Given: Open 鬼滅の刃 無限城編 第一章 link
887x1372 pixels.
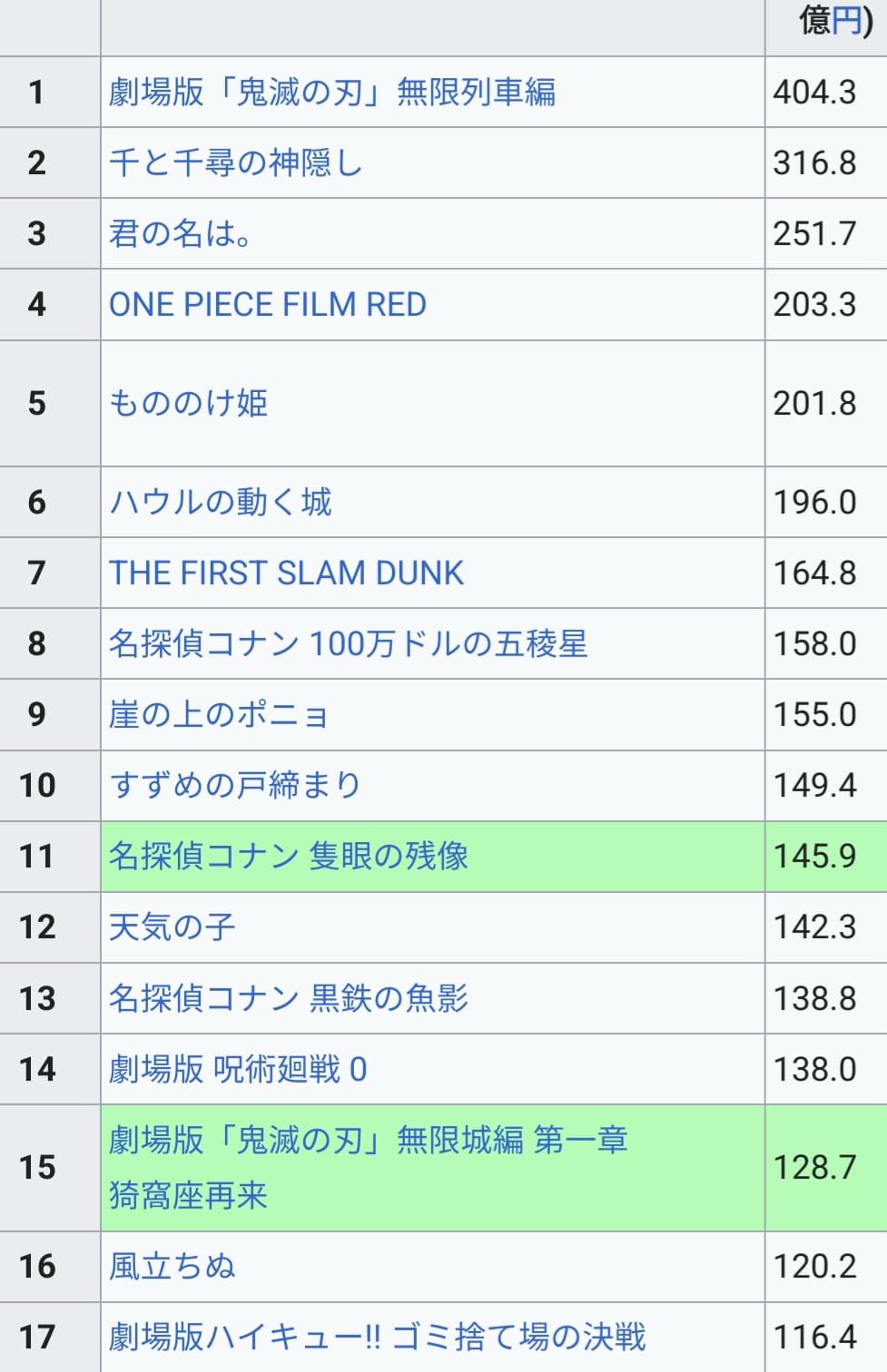Looking at the screenshot, I should tap(369, 1167).
